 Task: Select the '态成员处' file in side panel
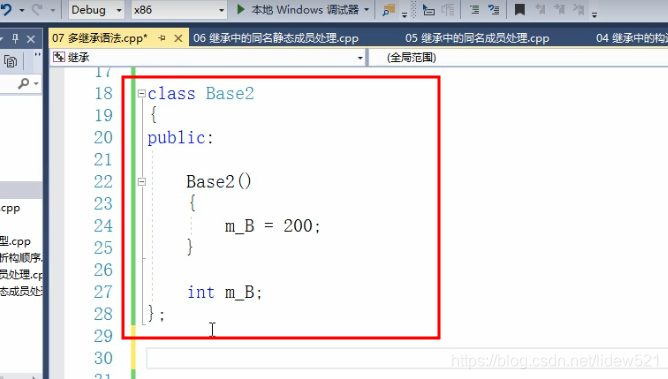pos(21,291)
